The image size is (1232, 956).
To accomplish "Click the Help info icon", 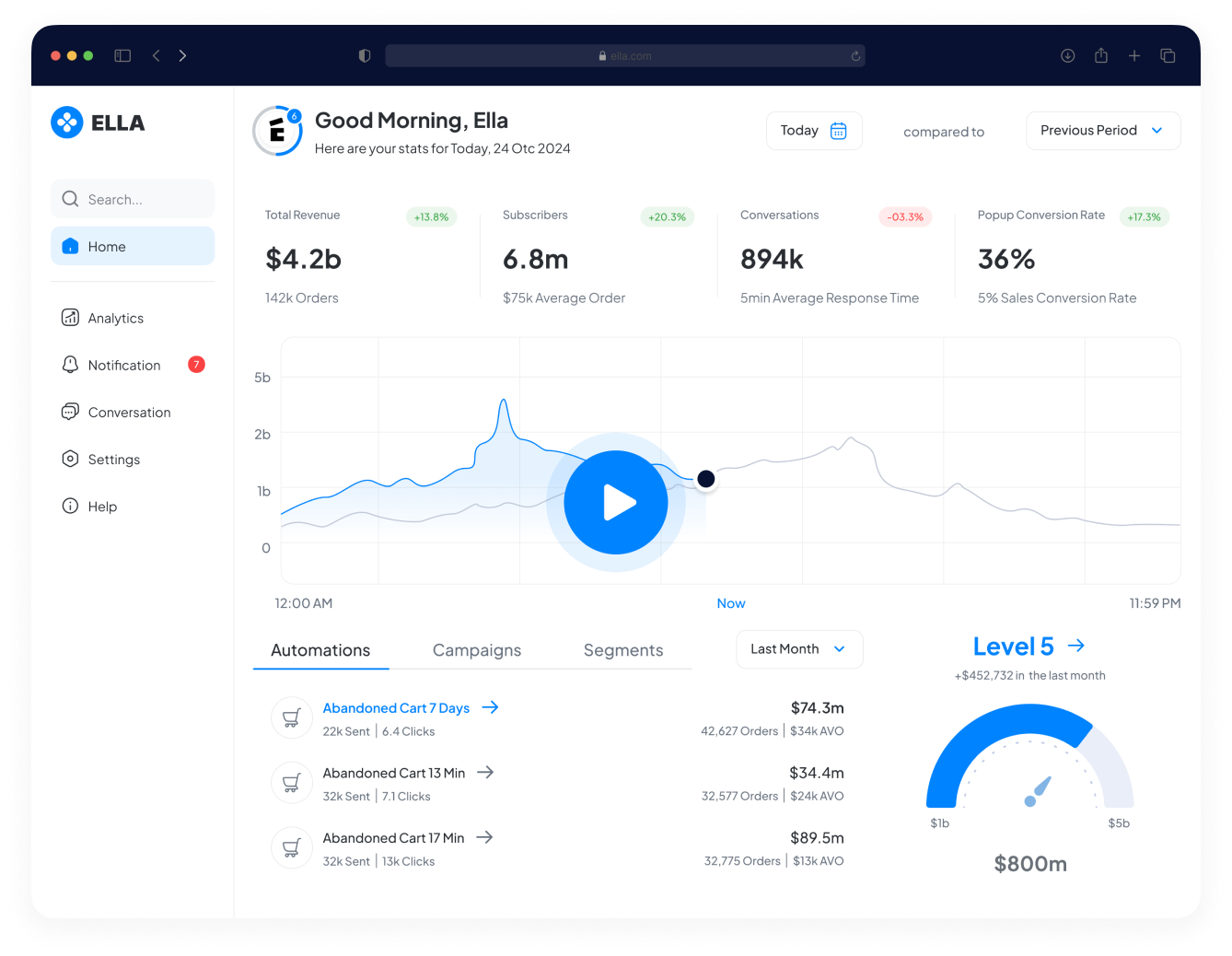I will [x=70, y=506].
